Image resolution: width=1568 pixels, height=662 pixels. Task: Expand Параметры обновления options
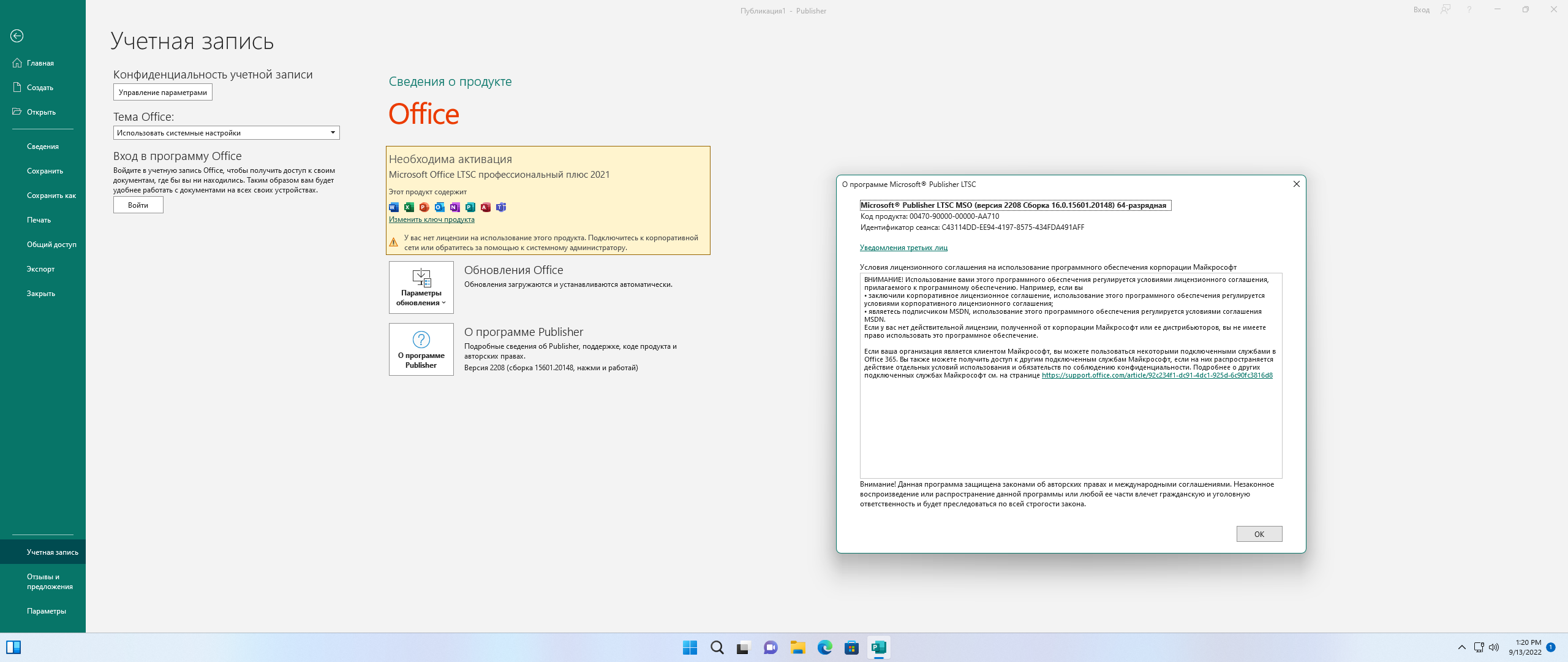coord(421,287)
